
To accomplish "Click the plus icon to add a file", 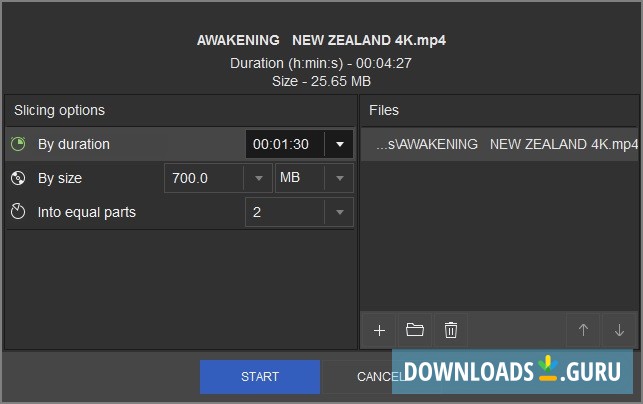I will 379,330.
